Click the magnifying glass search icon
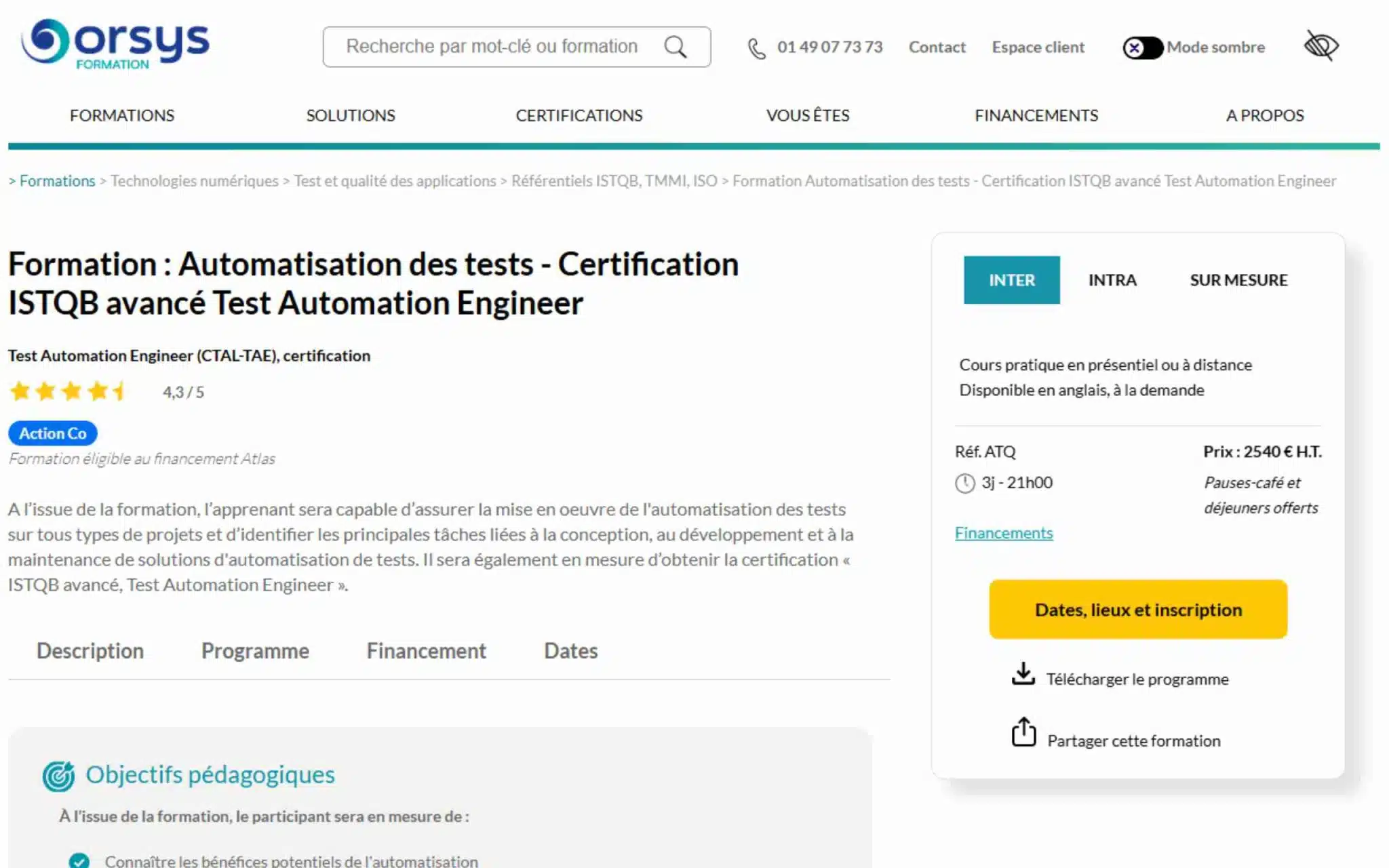Viewport: 1389px width, 868px height. [x=676, y=47]
